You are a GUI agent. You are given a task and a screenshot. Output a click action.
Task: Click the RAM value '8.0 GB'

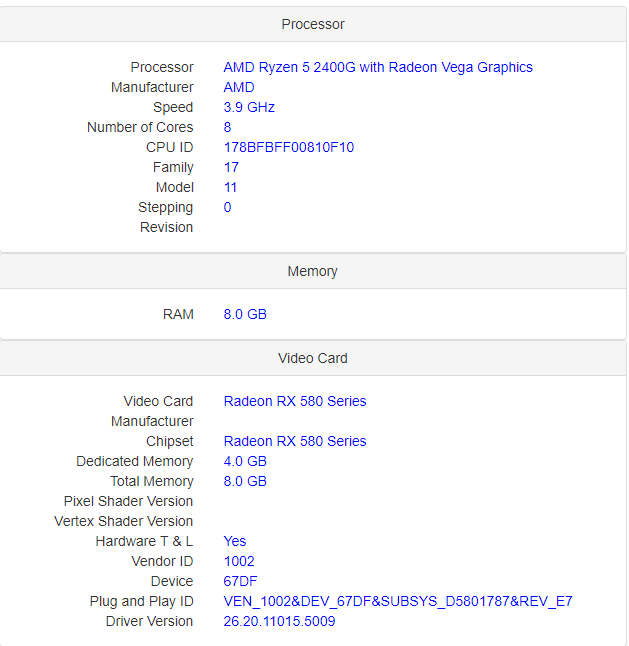tap(245, 314)
